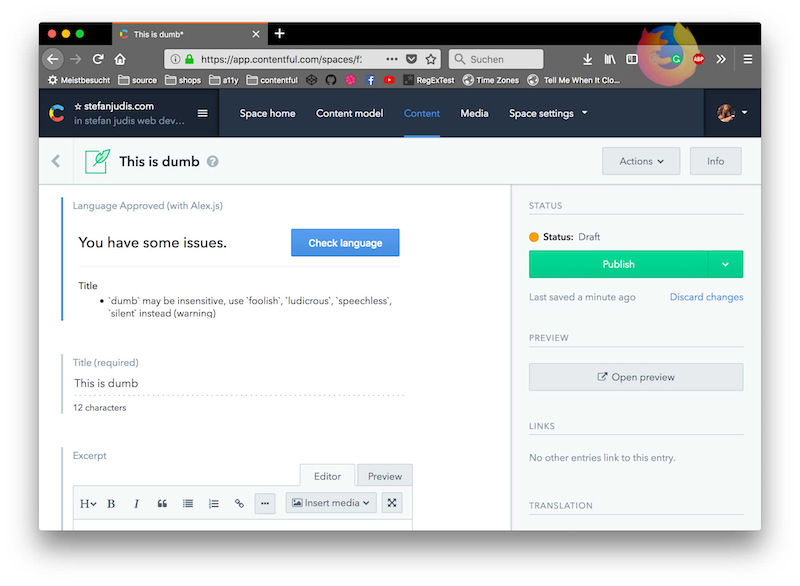
Task: Go back using the left chevron arrow
Action: pos(56,161)
